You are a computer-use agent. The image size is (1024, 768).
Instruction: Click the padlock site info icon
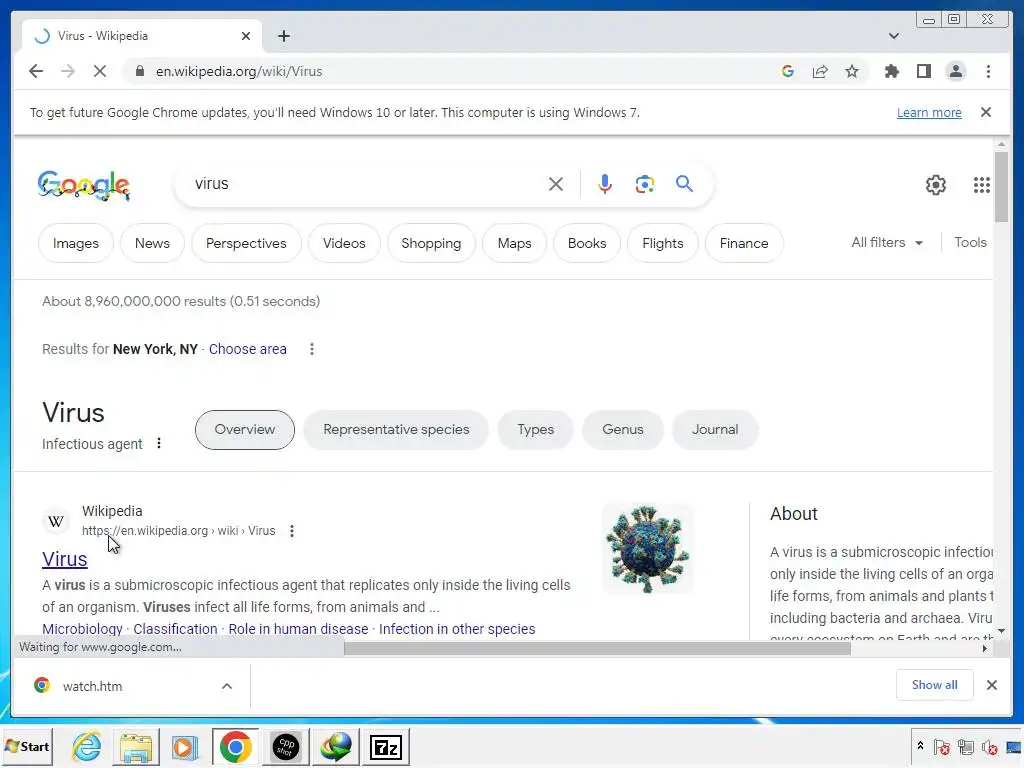pyautogui.click(x=140, y=71)
